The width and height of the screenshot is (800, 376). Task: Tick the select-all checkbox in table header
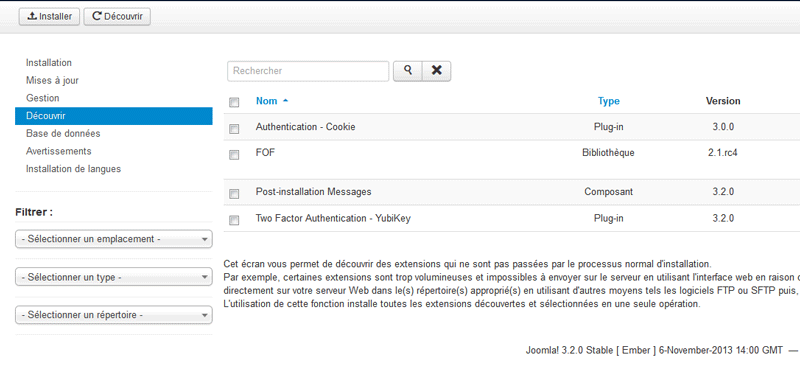coord(234,103)
